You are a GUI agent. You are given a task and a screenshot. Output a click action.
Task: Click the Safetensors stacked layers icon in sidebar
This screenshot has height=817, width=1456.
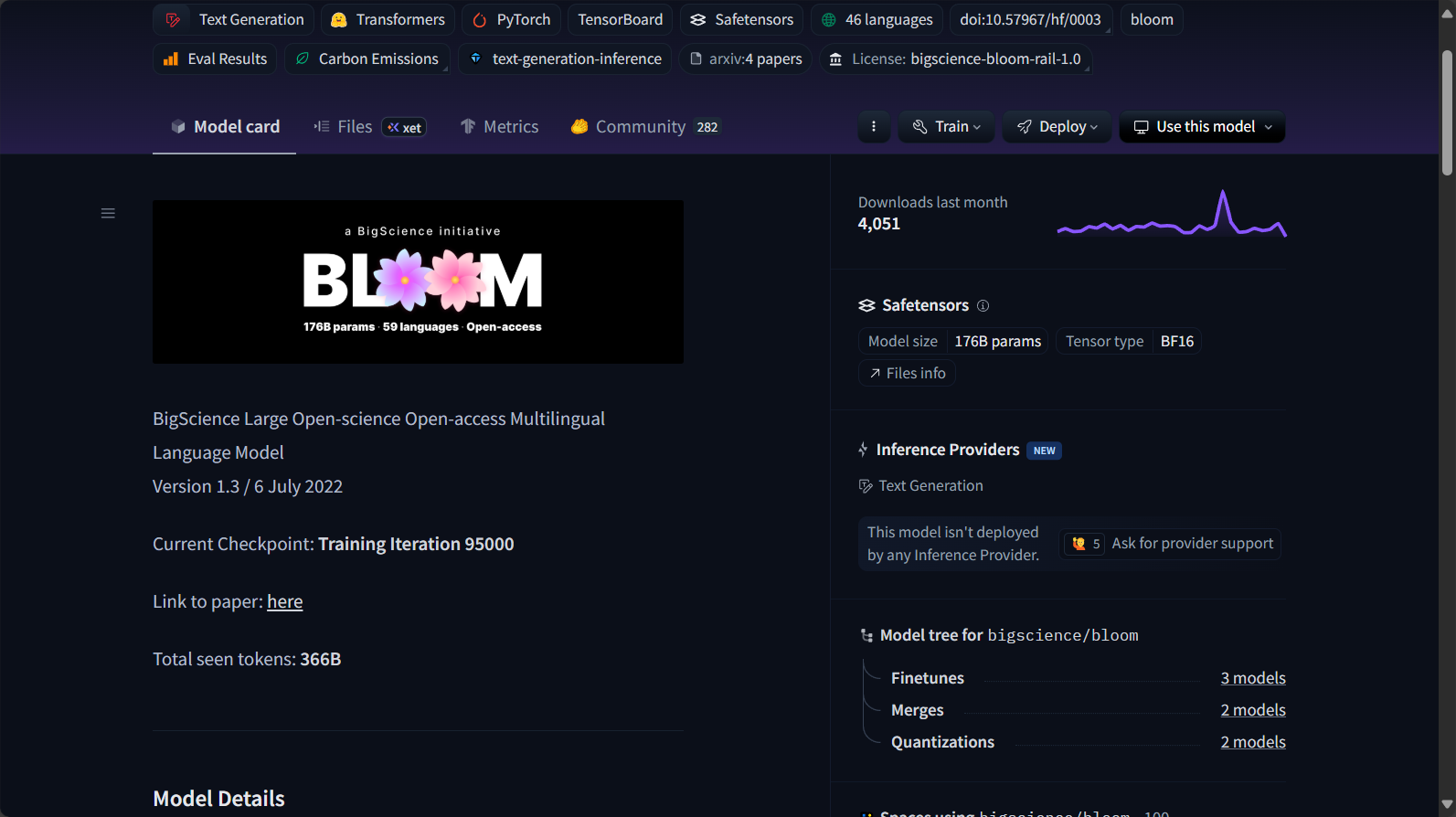(x=866, y=305)
